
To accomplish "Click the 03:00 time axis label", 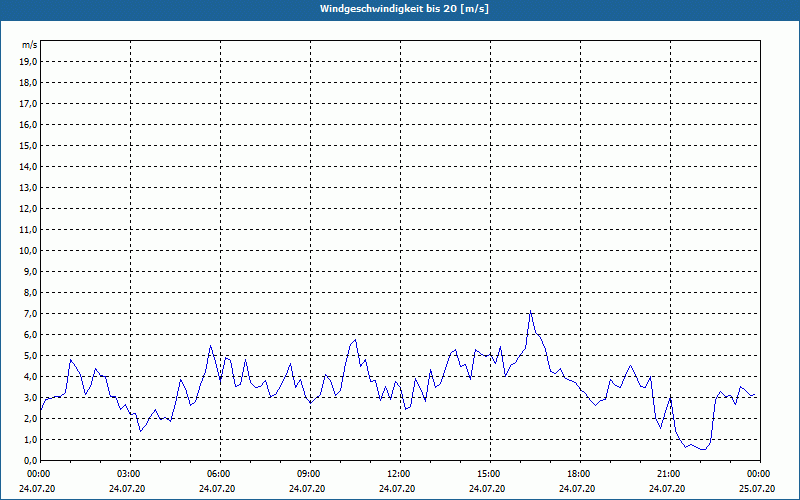I will [128, 474].
